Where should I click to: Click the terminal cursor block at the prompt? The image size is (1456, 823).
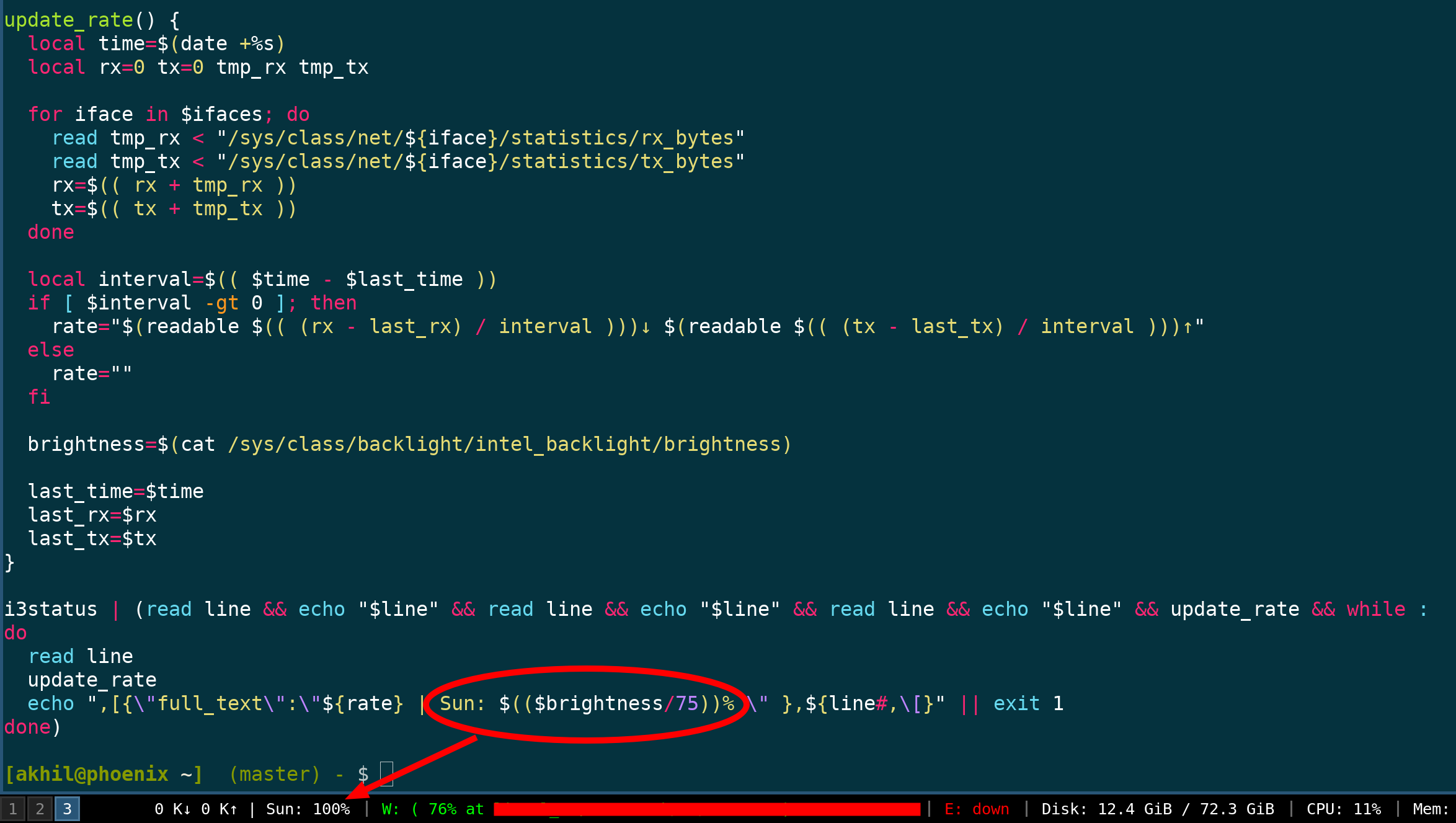point(386,773)
